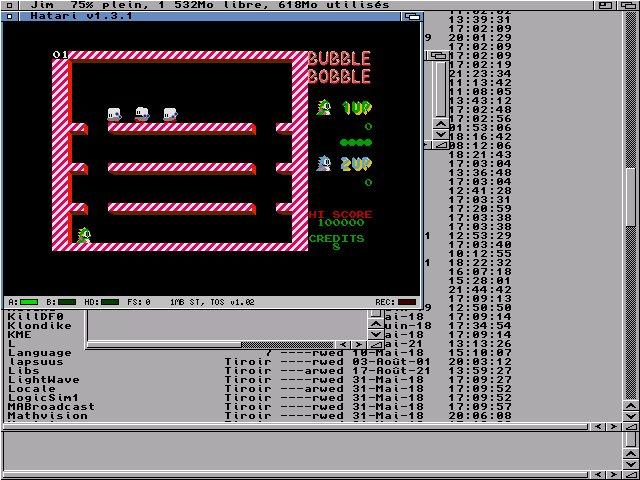Select the LightWave entry in the listing
This screenshot has height=480, width=640.
(x=44, y=379)
